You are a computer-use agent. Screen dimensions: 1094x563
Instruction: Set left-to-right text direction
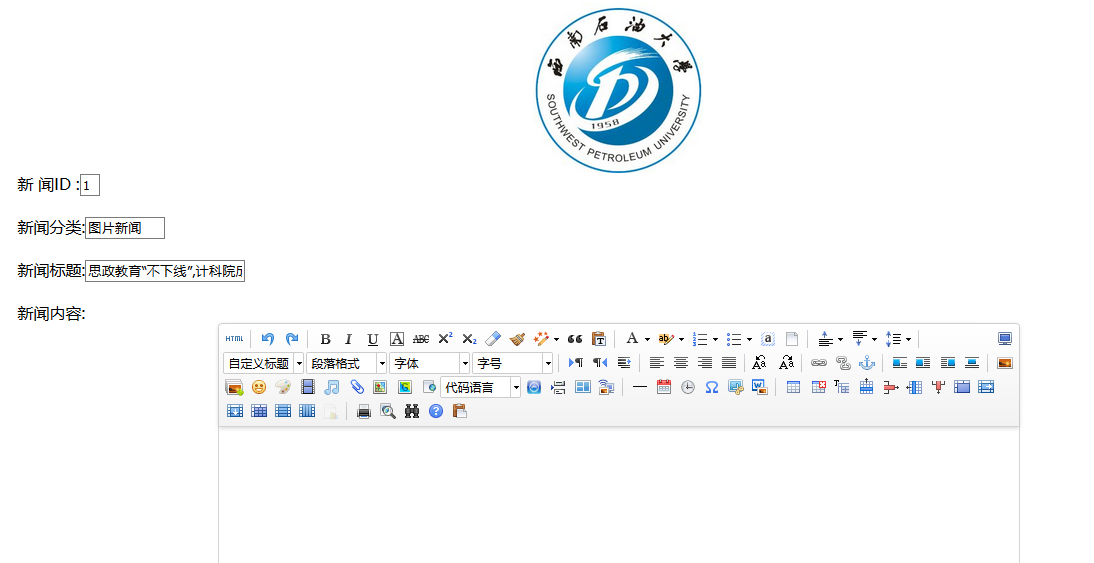pos(576,363)
